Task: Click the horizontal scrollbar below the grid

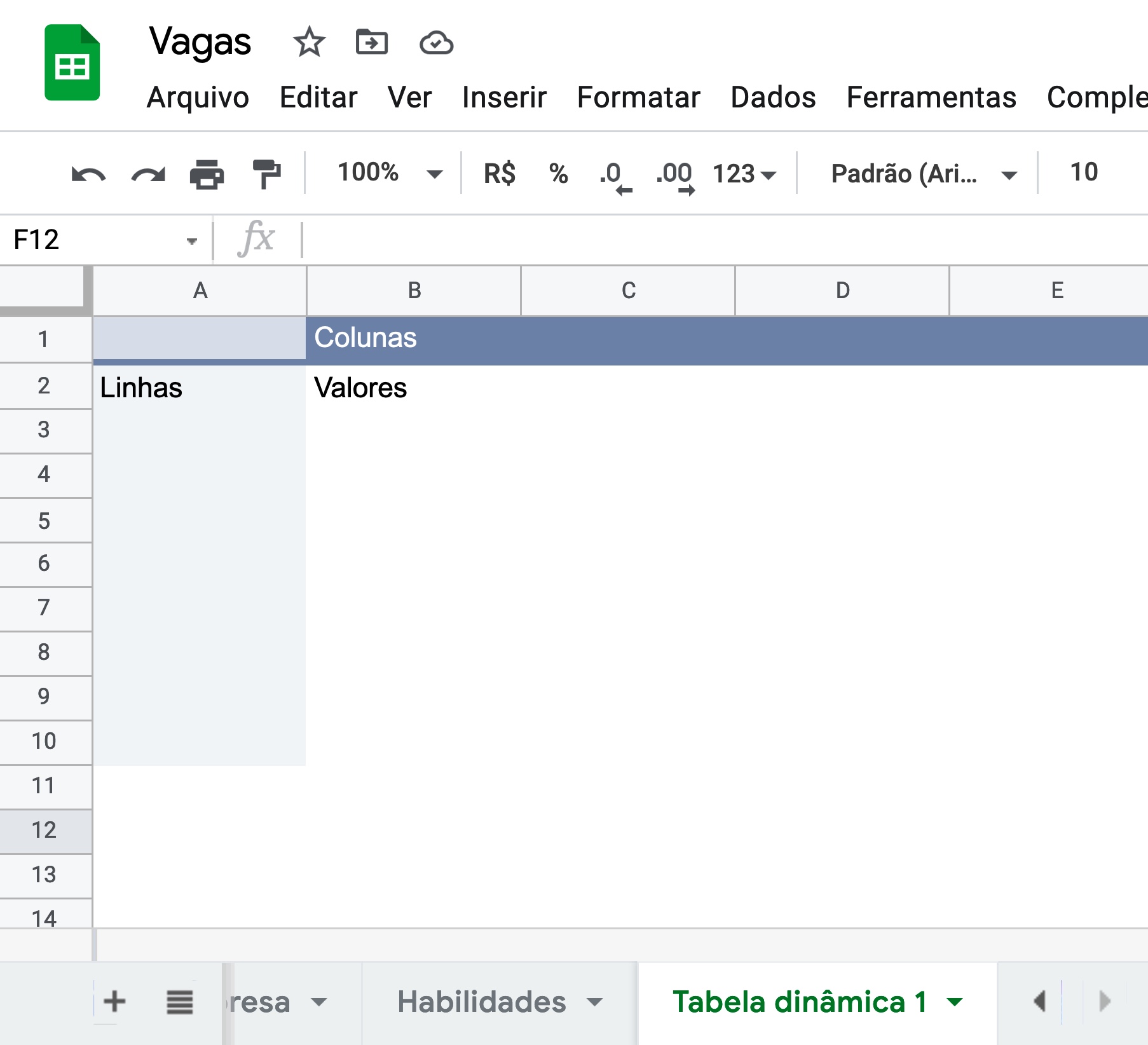Action: 622,945
